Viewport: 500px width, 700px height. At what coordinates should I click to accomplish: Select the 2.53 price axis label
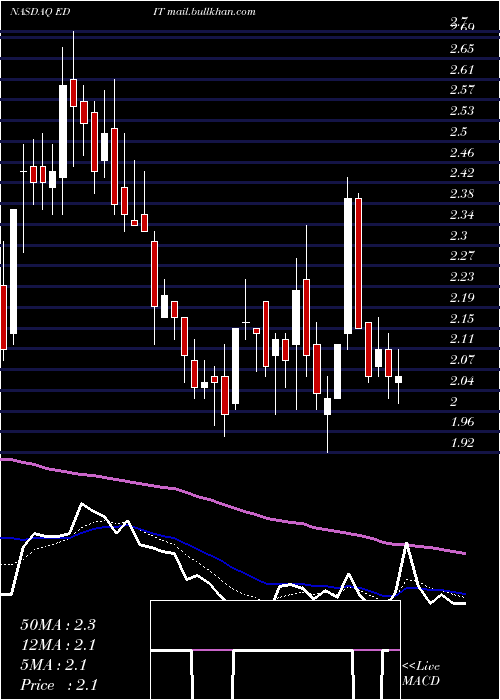pos(462,111)
